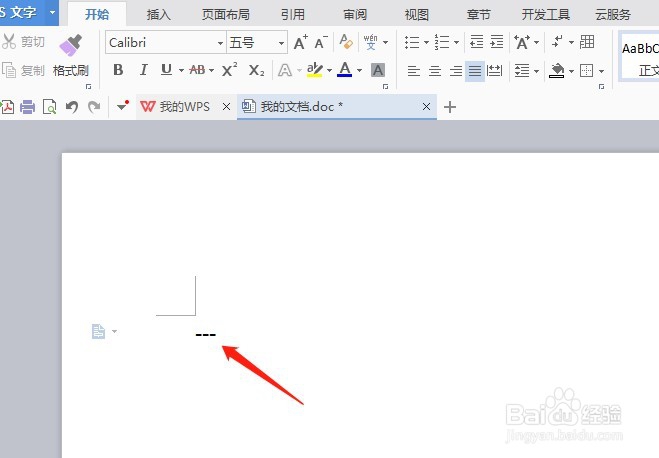Viewport: 659px width, 458px height.
Task: Click the bullet list icon
Action: click(x=412, y=42)
